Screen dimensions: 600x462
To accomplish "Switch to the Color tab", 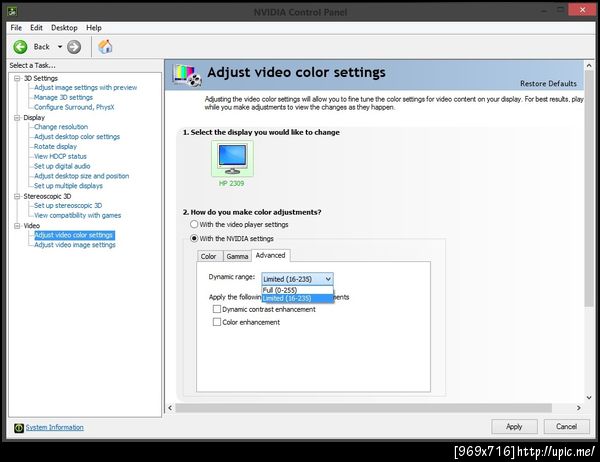I will click(209, 256).
